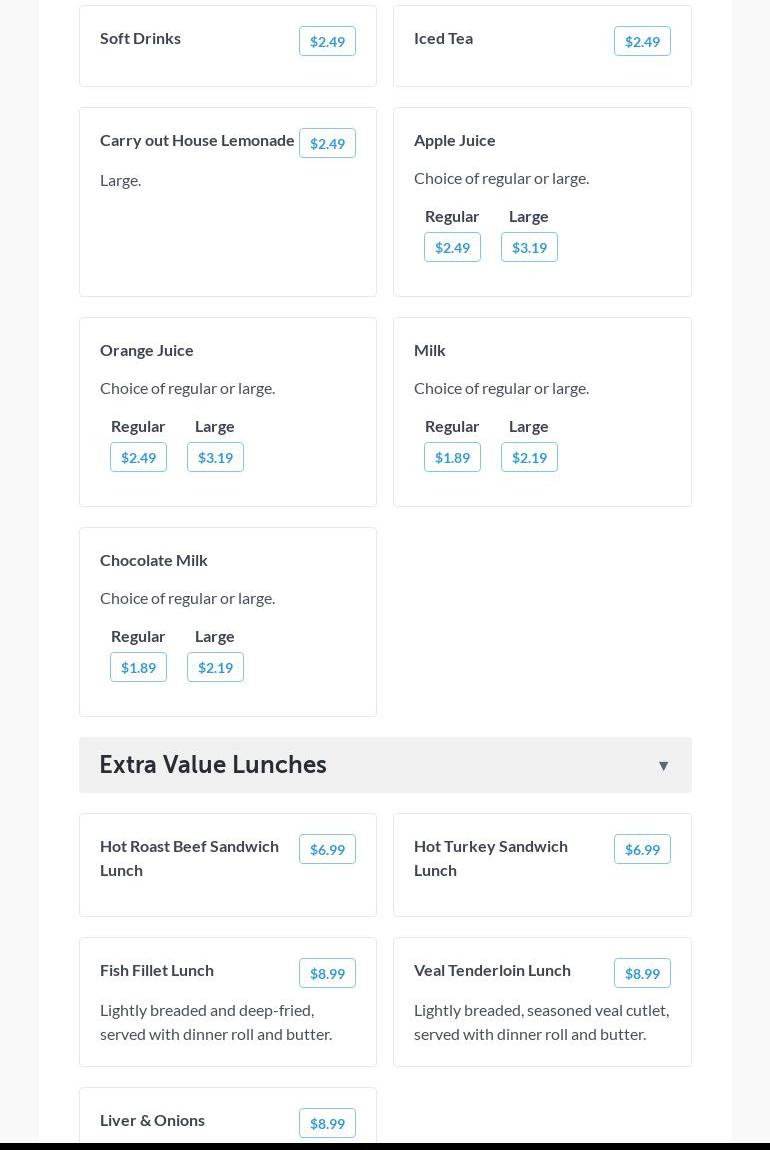Add Liver & Onions for $8.99

(327, 1123)
